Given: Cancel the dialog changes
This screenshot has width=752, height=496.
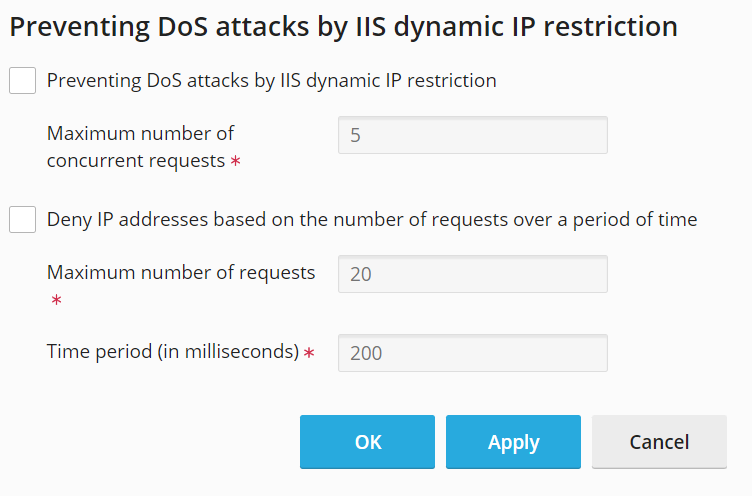Looking at the screenshot, I should coord(659,442).
